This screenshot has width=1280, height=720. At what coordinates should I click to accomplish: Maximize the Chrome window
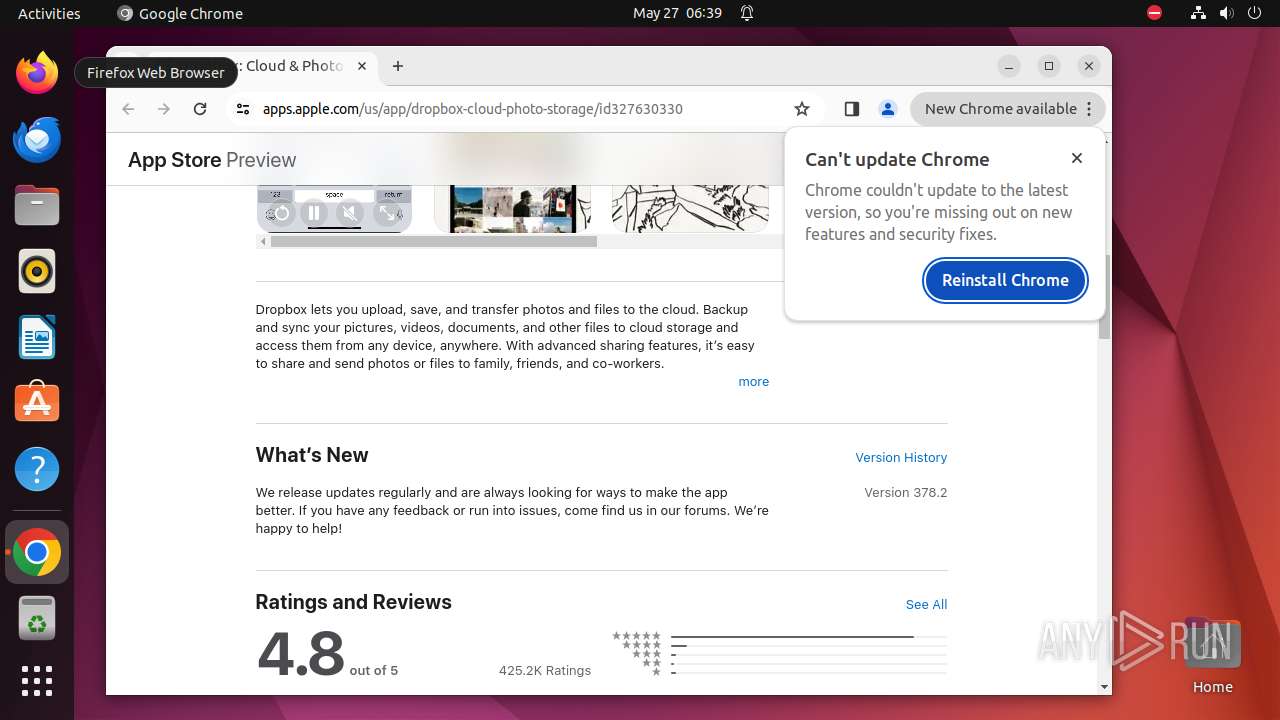pos(1049,66)
